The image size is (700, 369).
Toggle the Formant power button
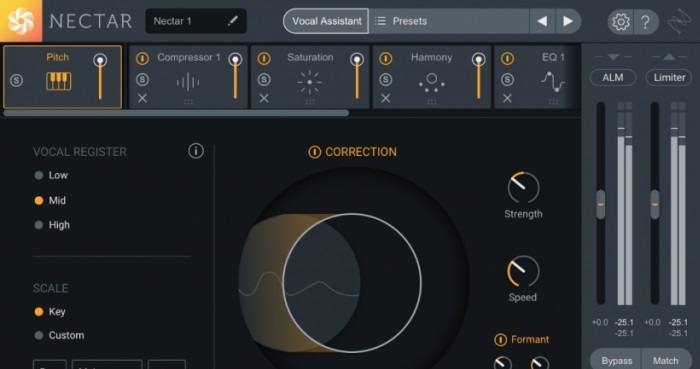pos(500,340)
